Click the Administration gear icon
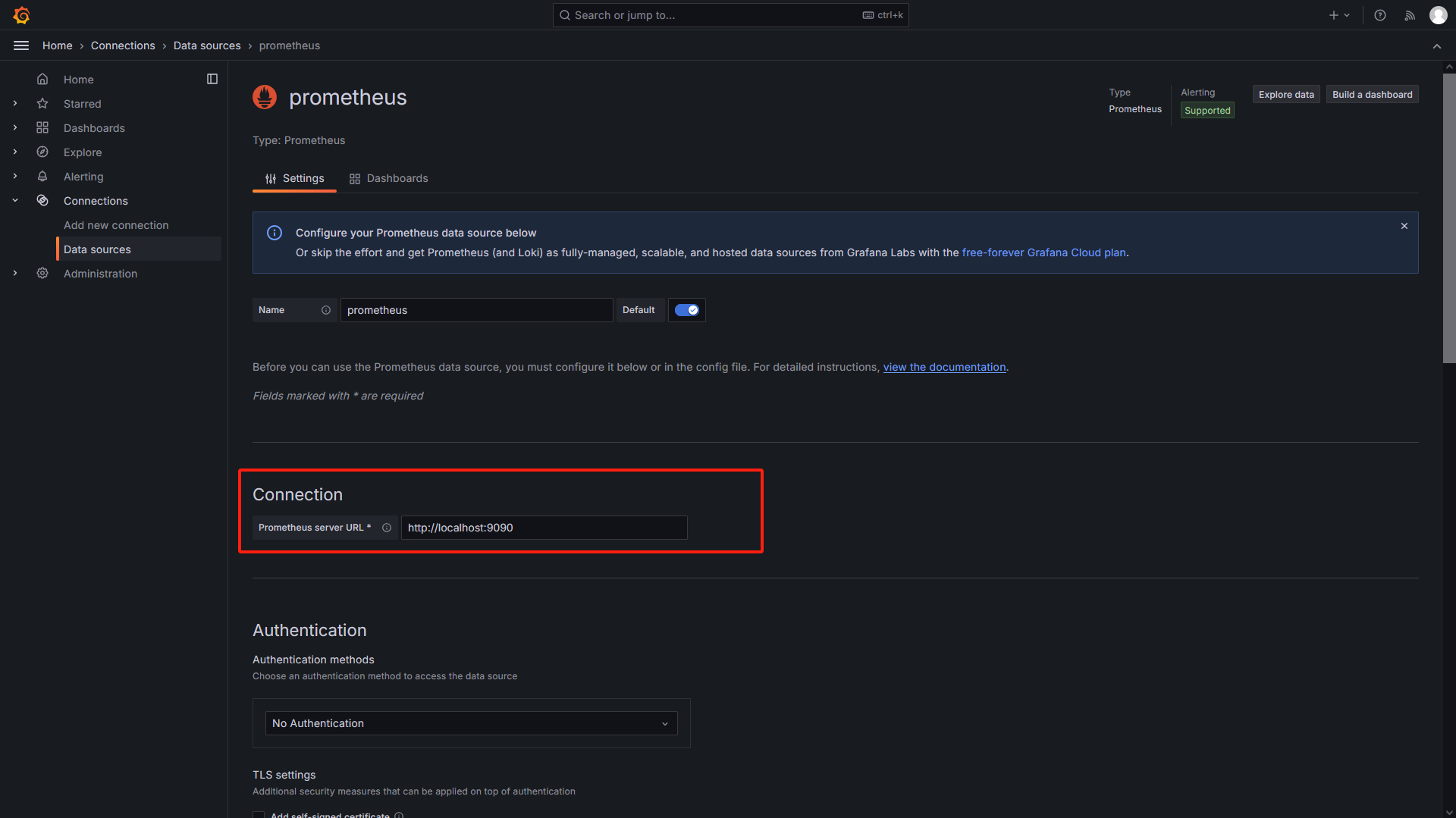The image size is (1456, 818). pyautogui.click(x=42, y=274)
